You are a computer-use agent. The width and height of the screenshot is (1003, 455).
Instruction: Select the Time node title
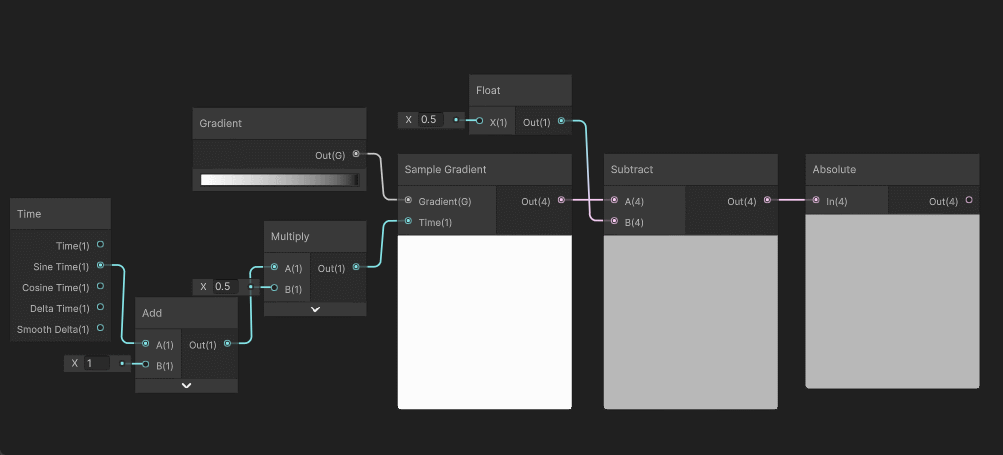tap(60, 214)
